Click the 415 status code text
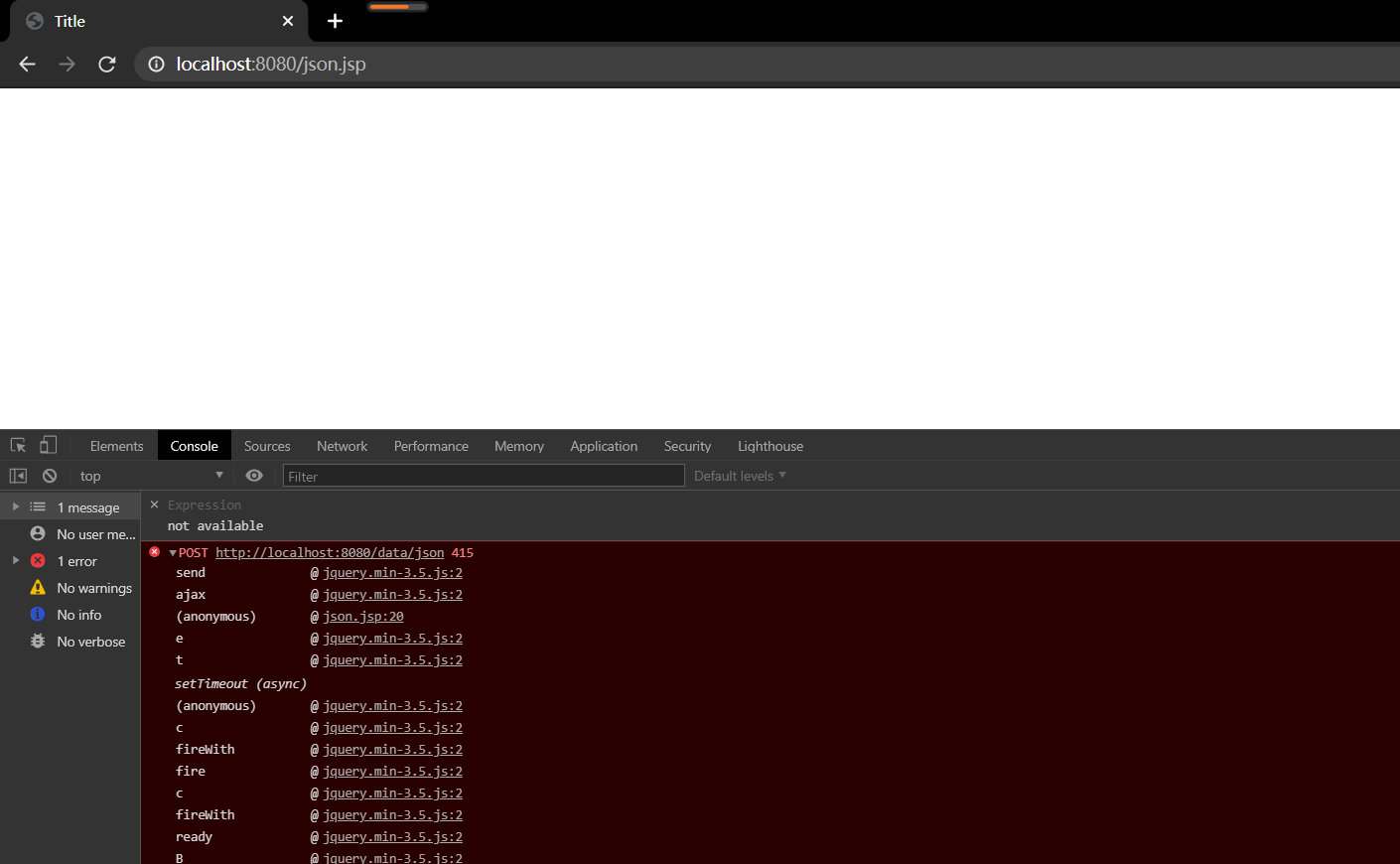 tap(463, 553)
